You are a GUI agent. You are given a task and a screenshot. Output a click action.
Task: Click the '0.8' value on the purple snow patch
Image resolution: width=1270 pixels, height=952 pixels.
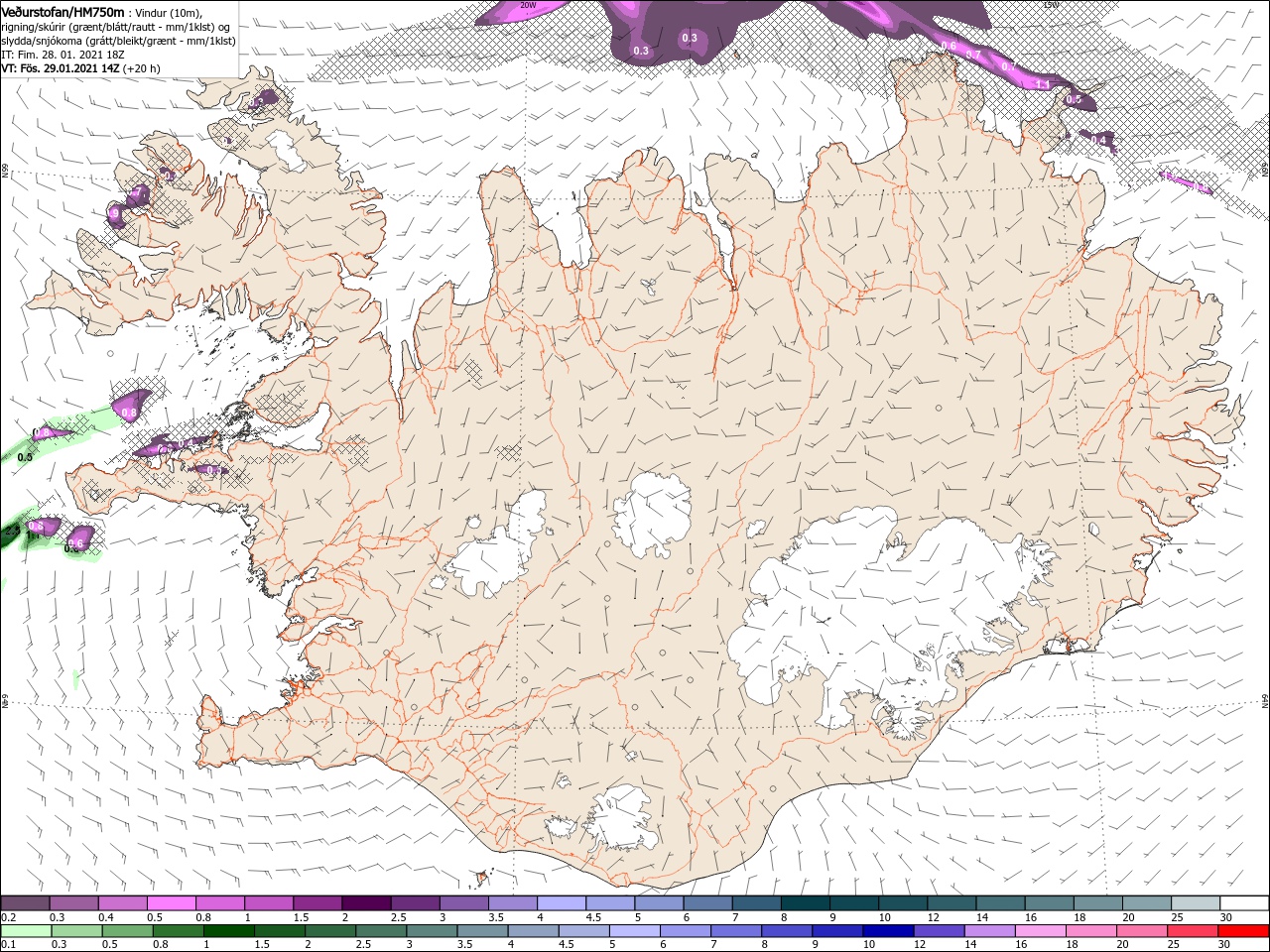click(x=129, y=412)
